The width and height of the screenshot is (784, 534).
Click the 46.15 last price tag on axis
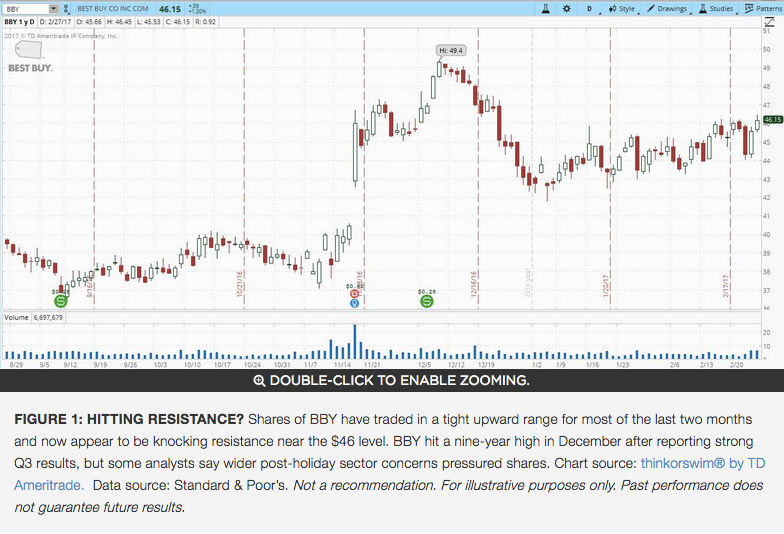pyautogui.click(x=772, y=120)
